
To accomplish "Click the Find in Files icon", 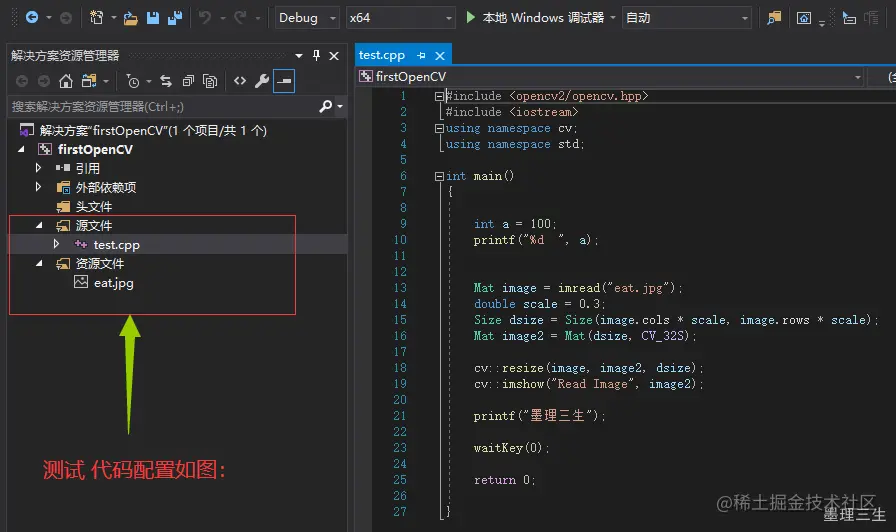I will 774,18.
